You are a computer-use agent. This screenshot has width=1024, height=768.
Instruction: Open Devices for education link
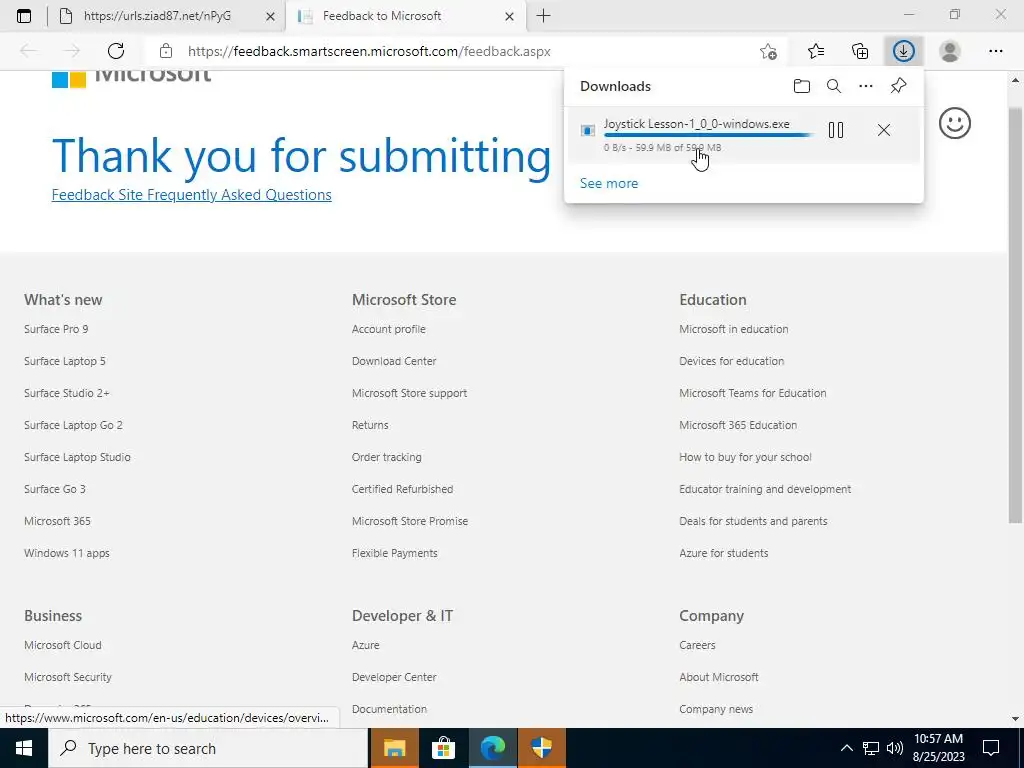(x=731, y=361)
